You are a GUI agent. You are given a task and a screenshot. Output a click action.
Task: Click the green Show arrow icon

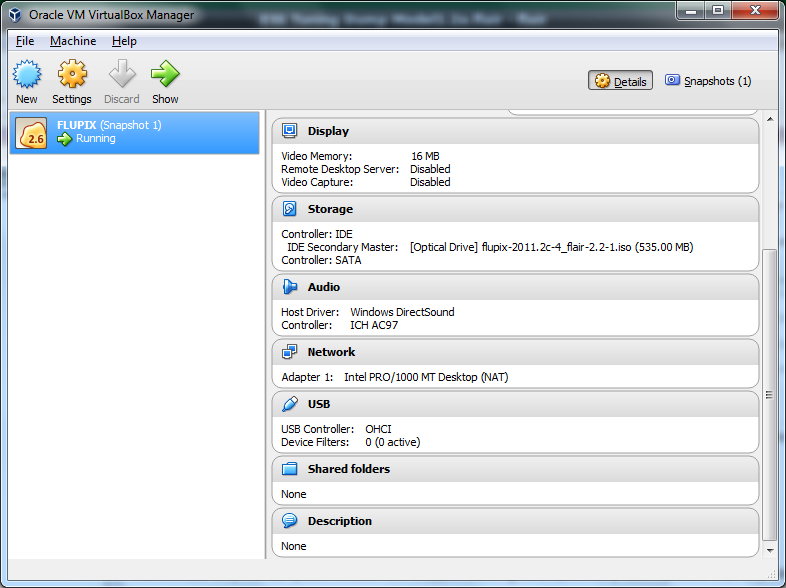coord(165,74)
